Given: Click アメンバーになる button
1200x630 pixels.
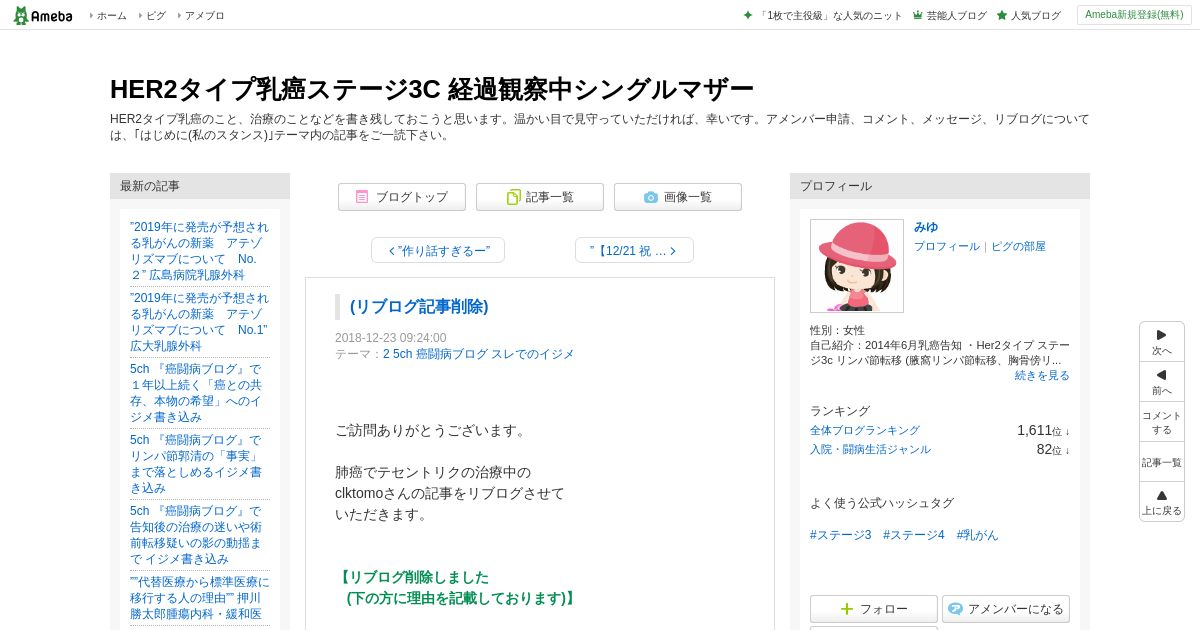Looking at the screenshot, I should click(1006, 609).
